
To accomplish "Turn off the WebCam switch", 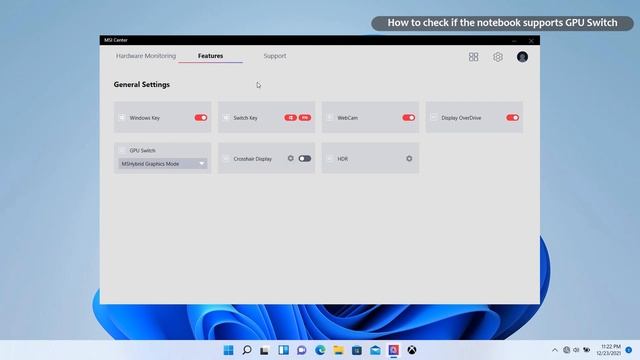I will tap(409, 118).
